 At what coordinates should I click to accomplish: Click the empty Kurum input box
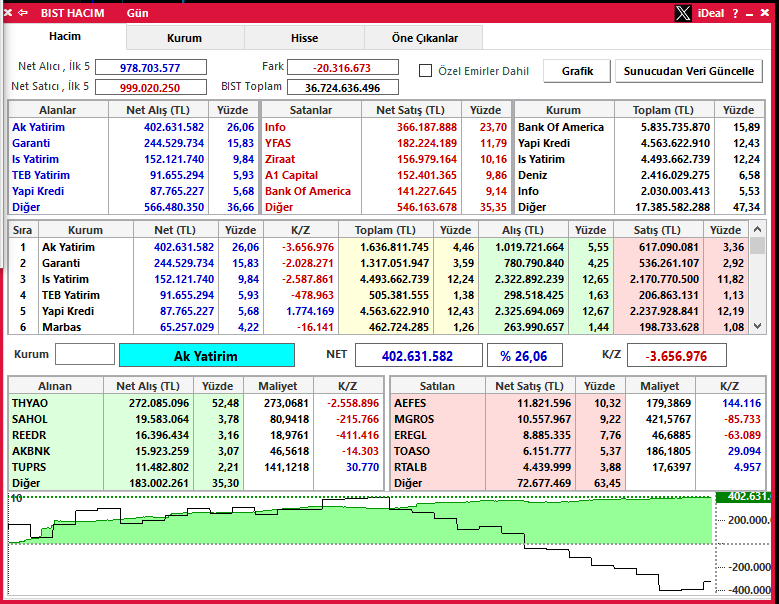pos(85,355)
